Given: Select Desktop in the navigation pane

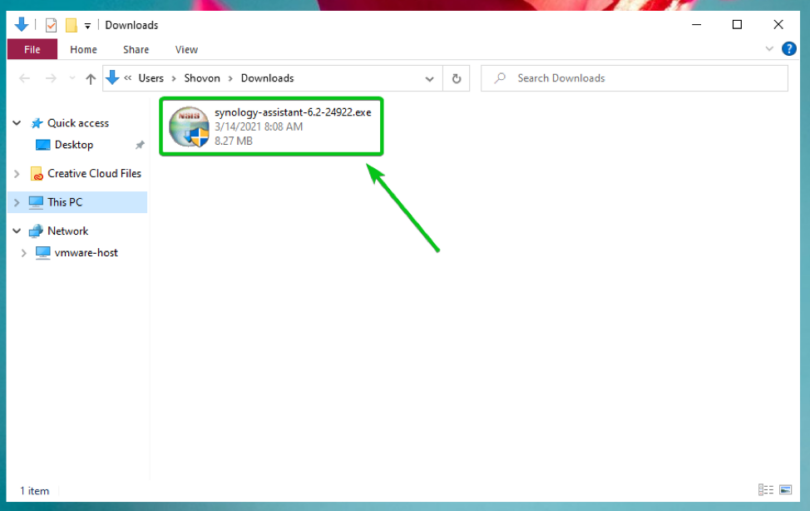Looking at the screenshot, I should [74, 145].
